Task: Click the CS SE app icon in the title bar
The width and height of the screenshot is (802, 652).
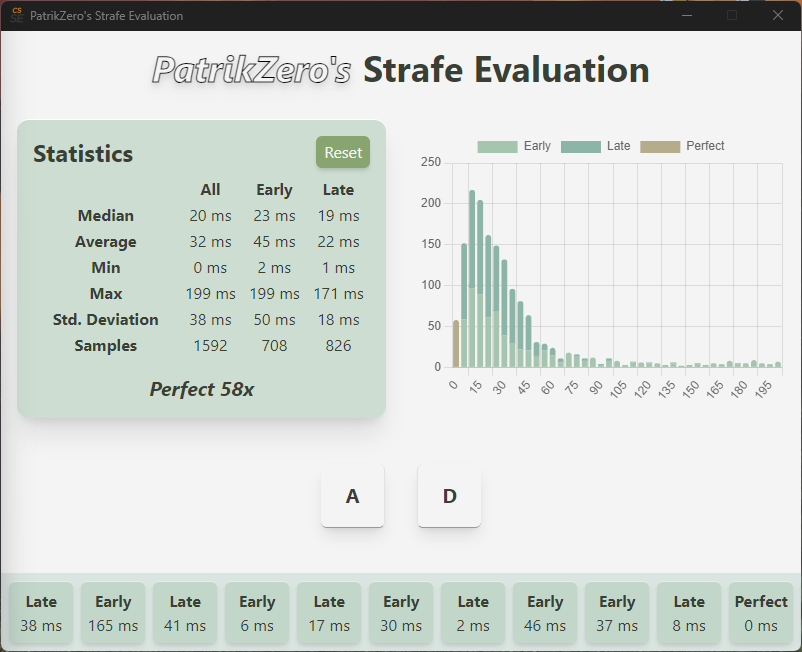Action: [17, 15]
